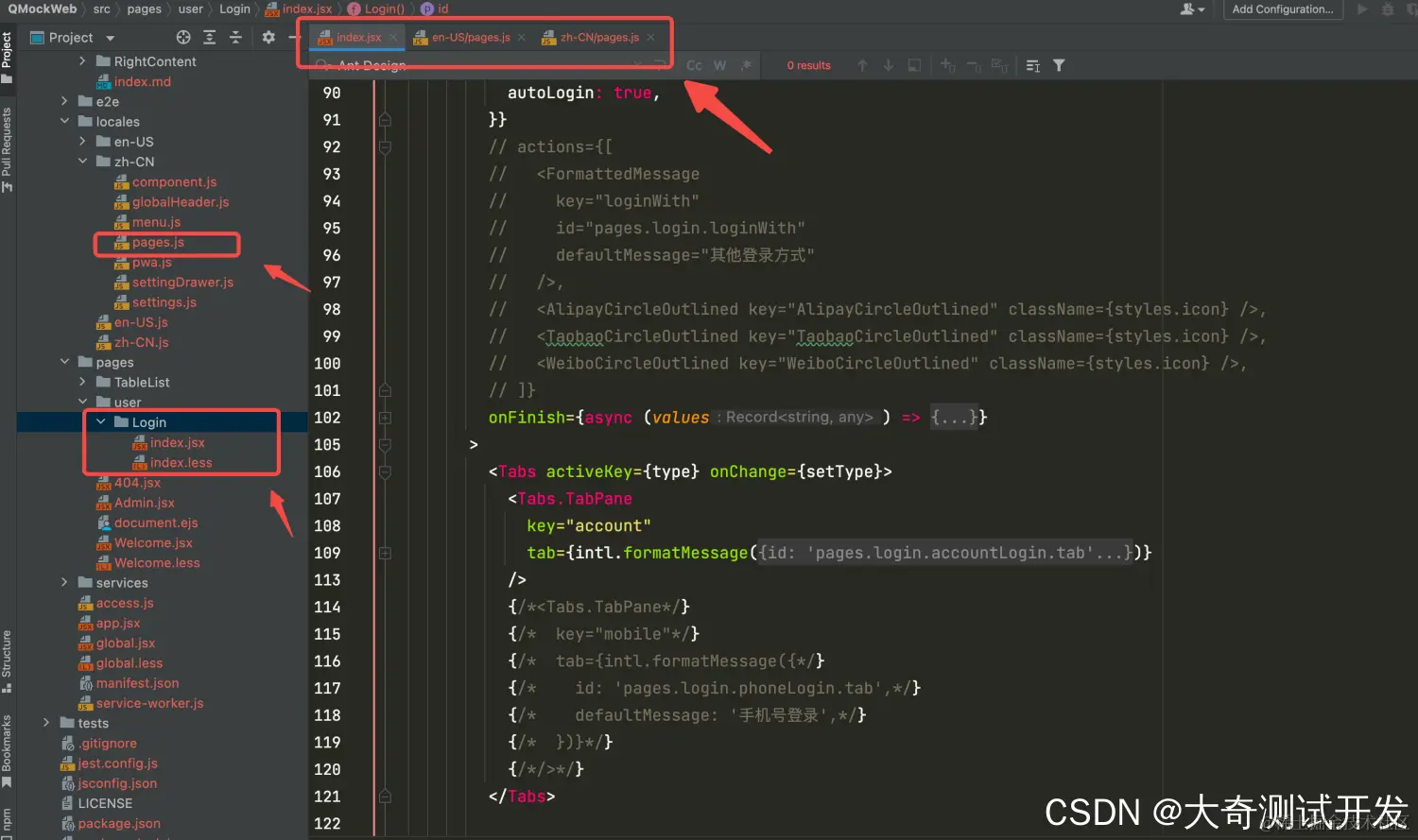The image size is (1418, 840).
Task: Expand the TableList folder
Action: tap(82, 382)
